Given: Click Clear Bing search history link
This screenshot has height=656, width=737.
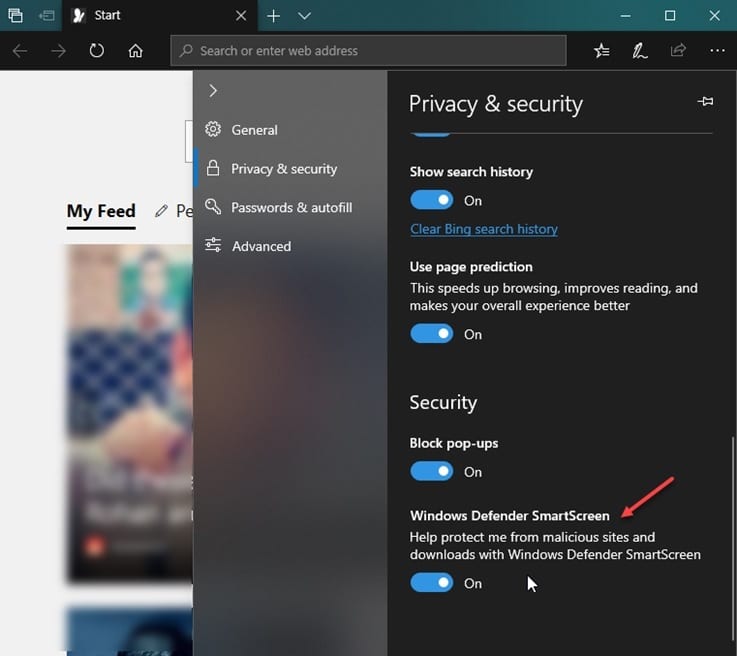Looking at the screenshot, I should 484,229.
